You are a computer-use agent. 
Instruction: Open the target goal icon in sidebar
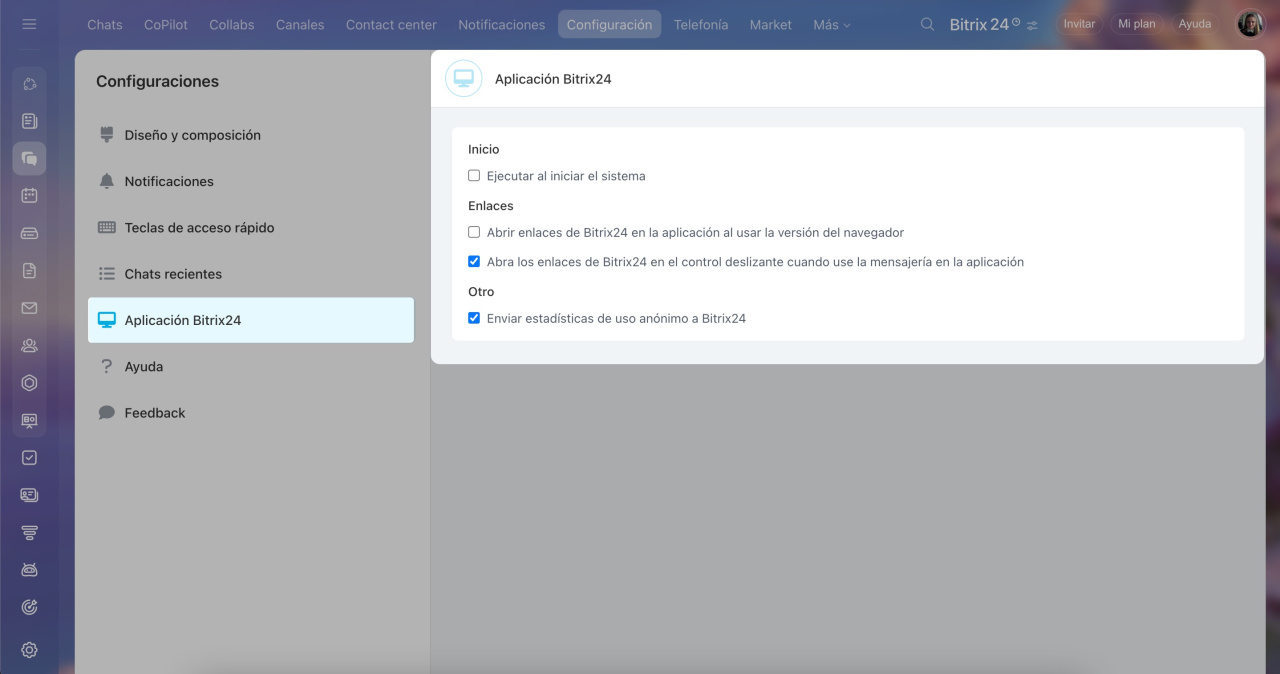tap(29, 607)
